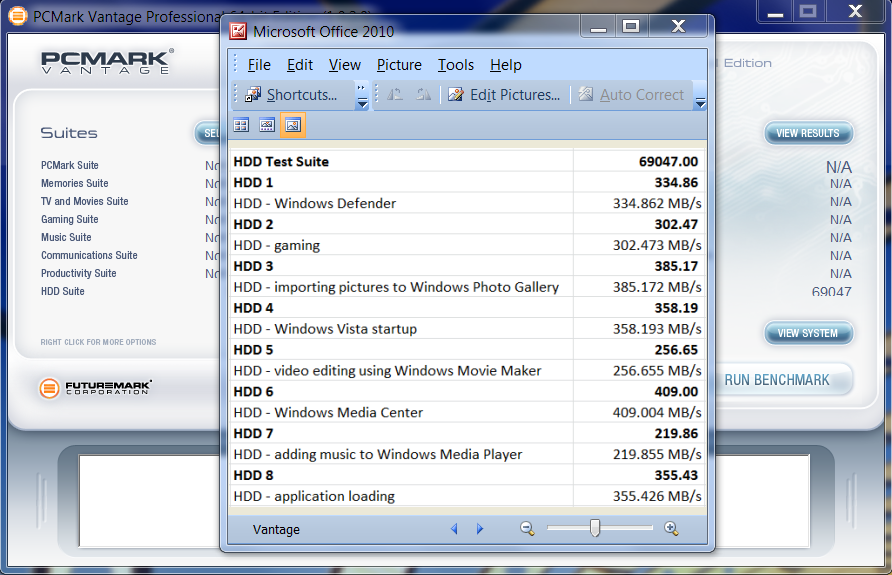Image resolution: width=892 pixels, height=575 pixels.
Task: Switch to Thumbnail view
Action: [241, 125]
